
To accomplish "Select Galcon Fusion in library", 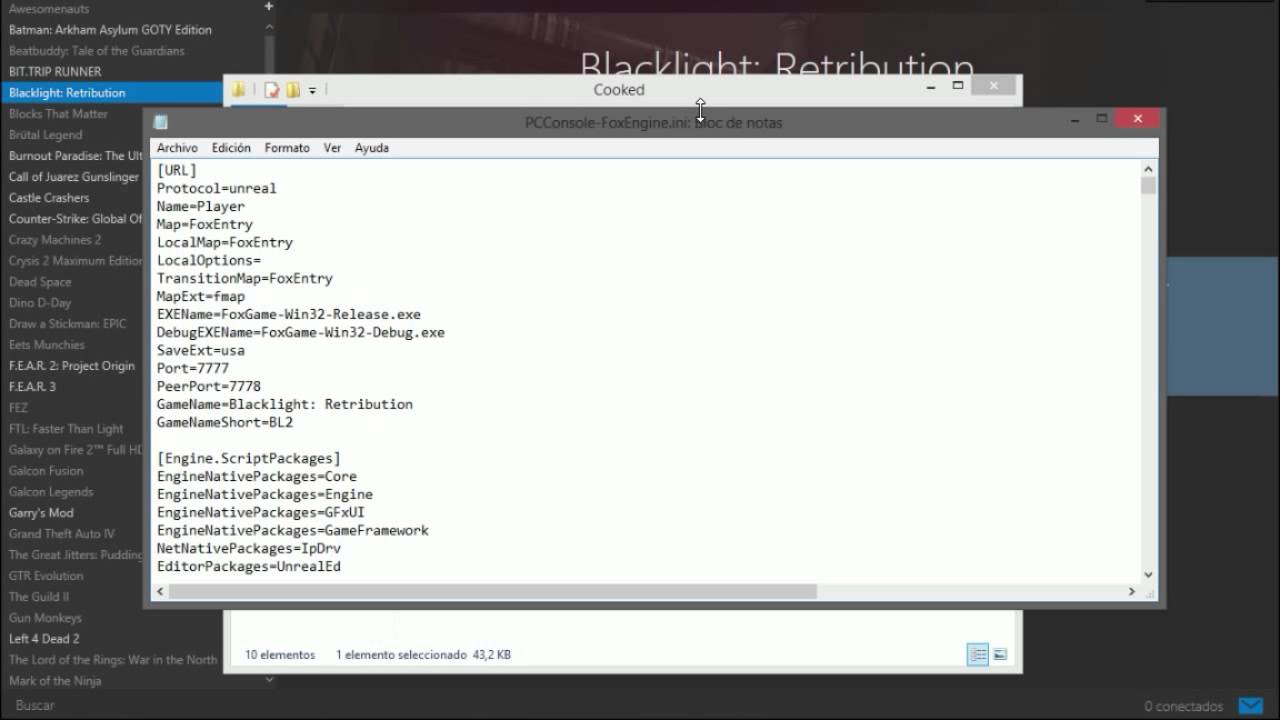I will point(46,471).
